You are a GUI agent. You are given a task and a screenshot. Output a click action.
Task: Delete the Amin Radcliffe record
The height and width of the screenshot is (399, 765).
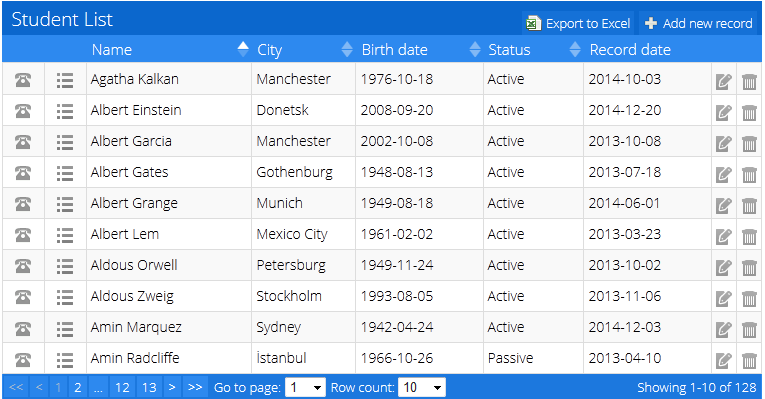tap(749, 360)
